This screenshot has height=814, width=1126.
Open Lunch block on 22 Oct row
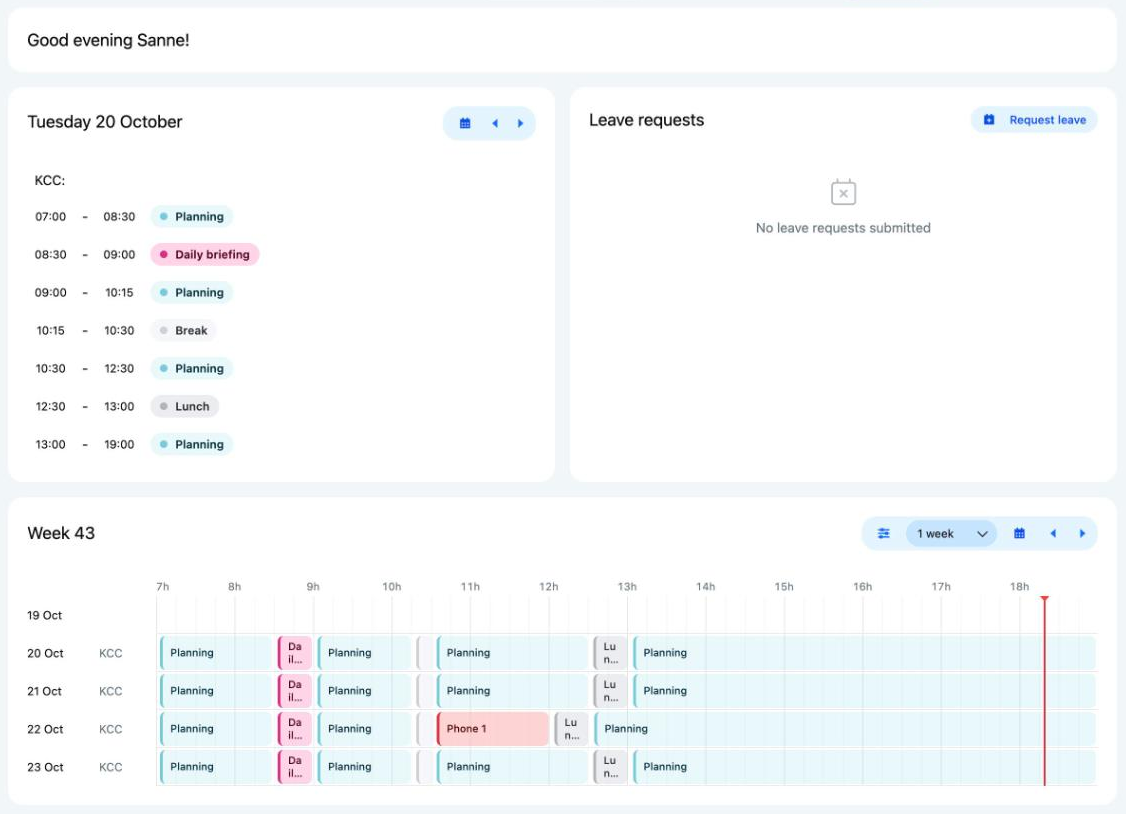pos(571,729)
